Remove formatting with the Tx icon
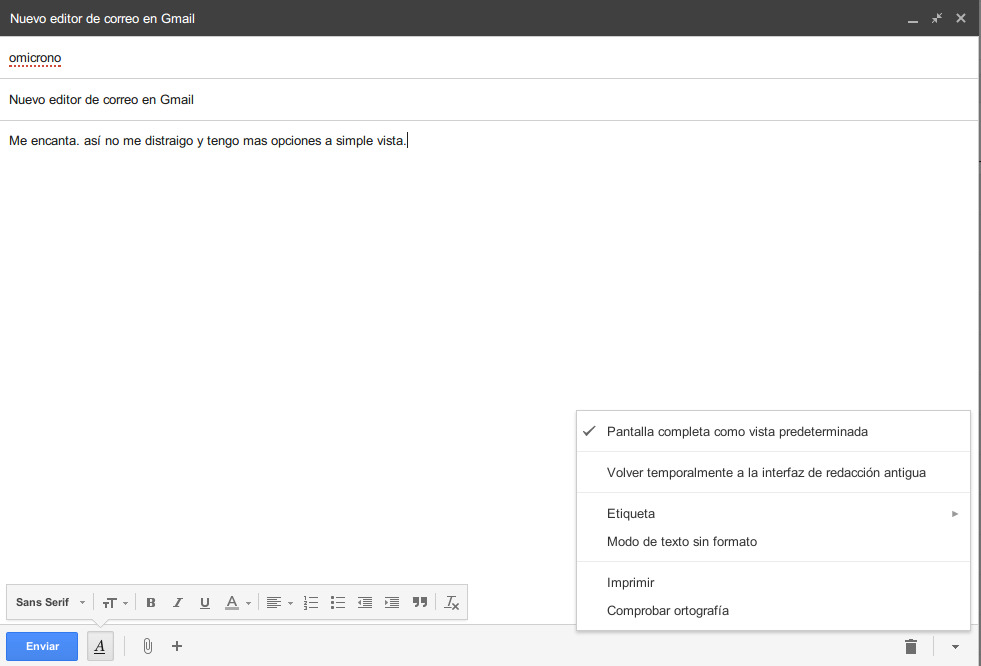Image resolution: width=981 pixels, height=666 pixels. (x=451, y=602)
